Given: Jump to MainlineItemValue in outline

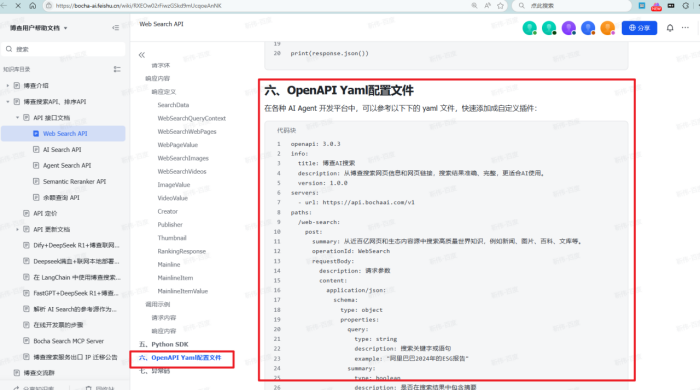Looking at the screenshot, I should click(x=183, y=291).
